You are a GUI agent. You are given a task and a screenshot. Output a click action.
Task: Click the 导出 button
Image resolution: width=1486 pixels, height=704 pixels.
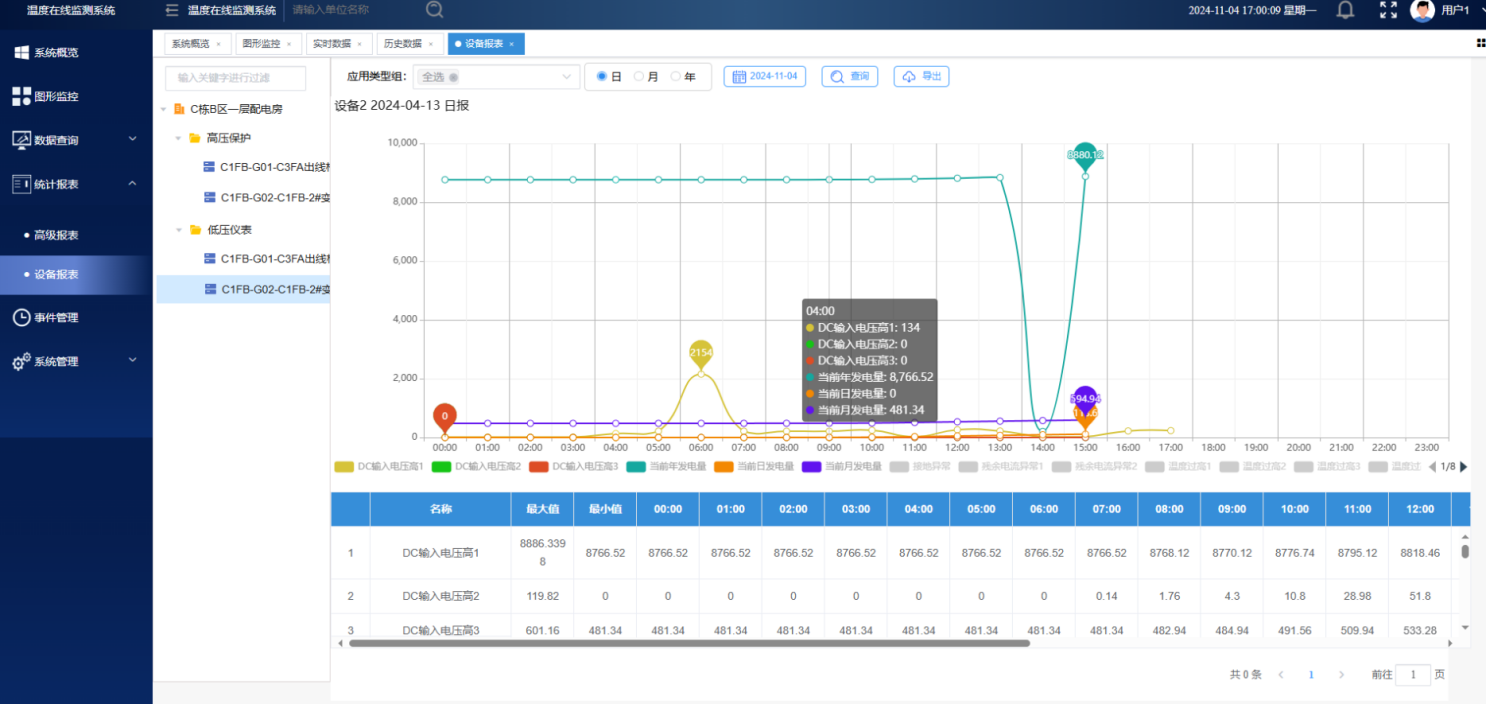click(x=921, y=77)
